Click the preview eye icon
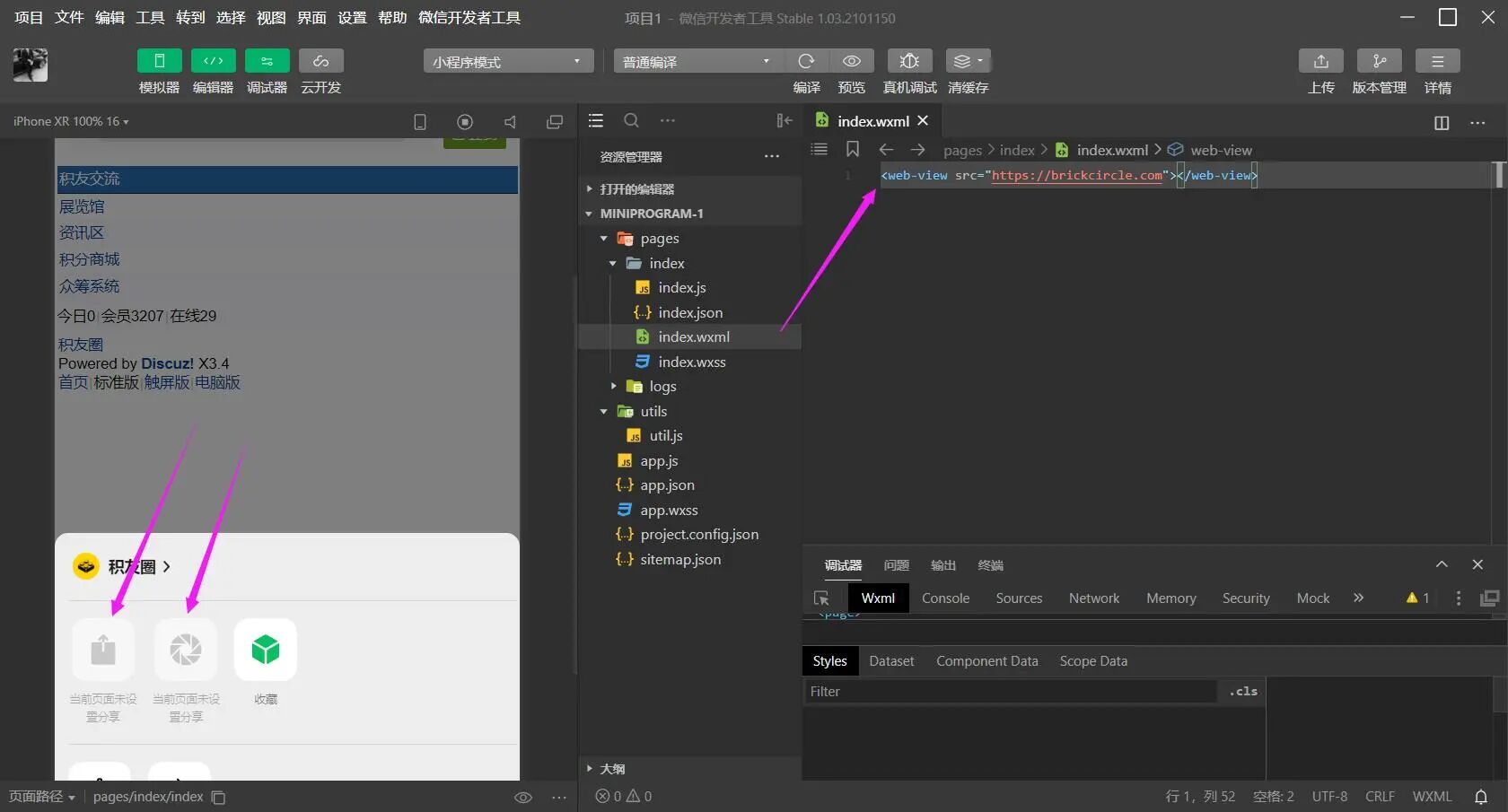This screenshot has width=1508, height=812. (851, 61)
